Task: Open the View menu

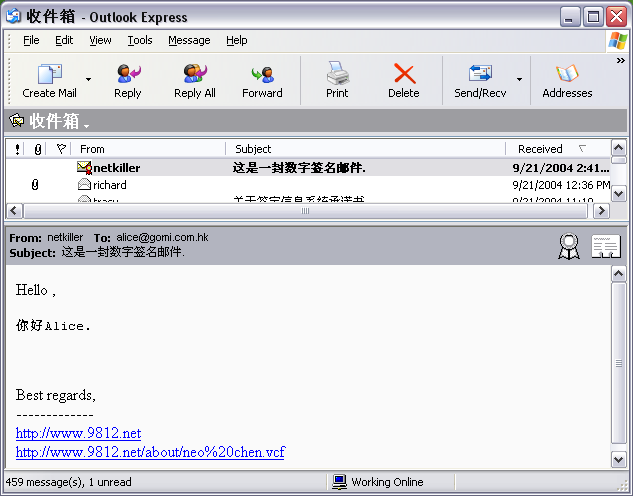Action: click(100, 40)
